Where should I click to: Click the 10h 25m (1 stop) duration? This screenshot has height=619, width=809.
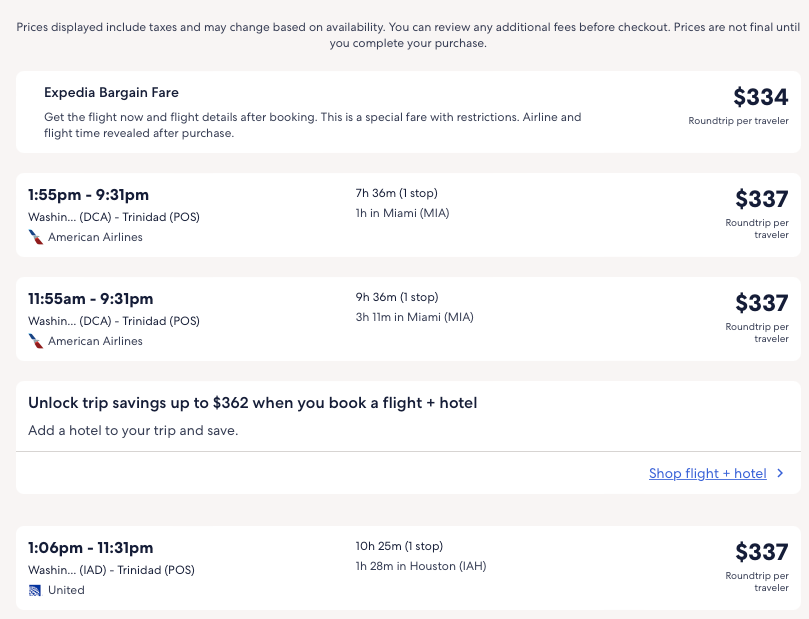pyautogui.click(x=397, y=546)
